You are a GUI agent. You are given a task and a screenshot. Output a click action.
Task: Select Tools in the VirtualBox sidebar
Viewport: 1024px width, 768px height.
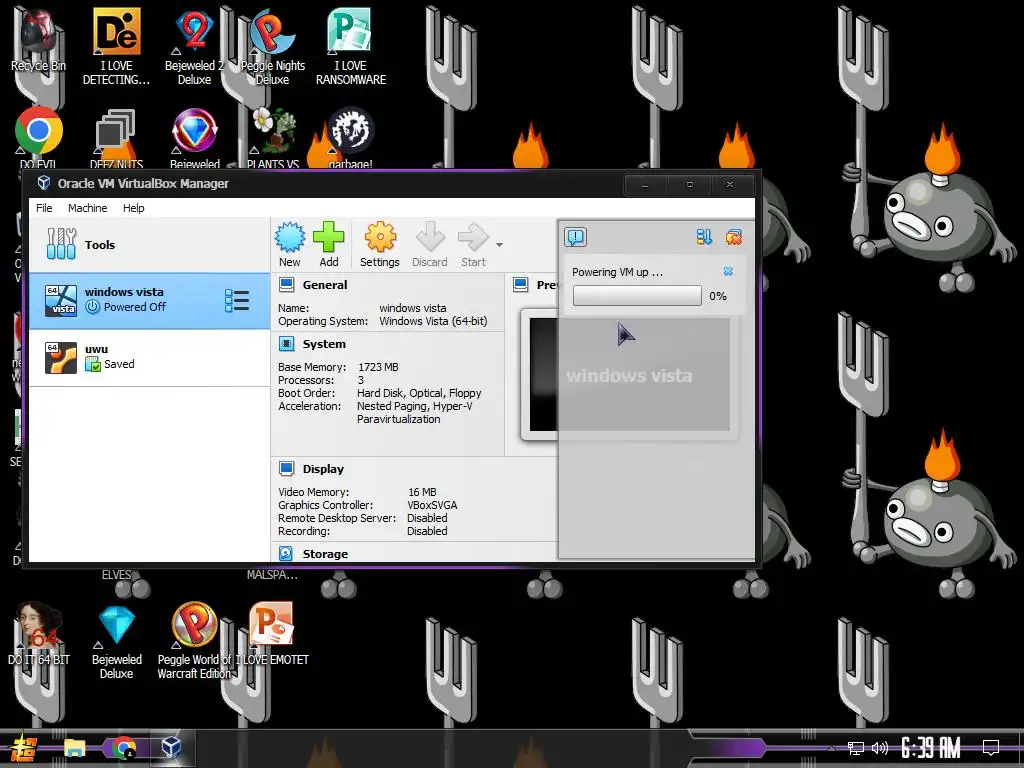(x=150, y=245)
